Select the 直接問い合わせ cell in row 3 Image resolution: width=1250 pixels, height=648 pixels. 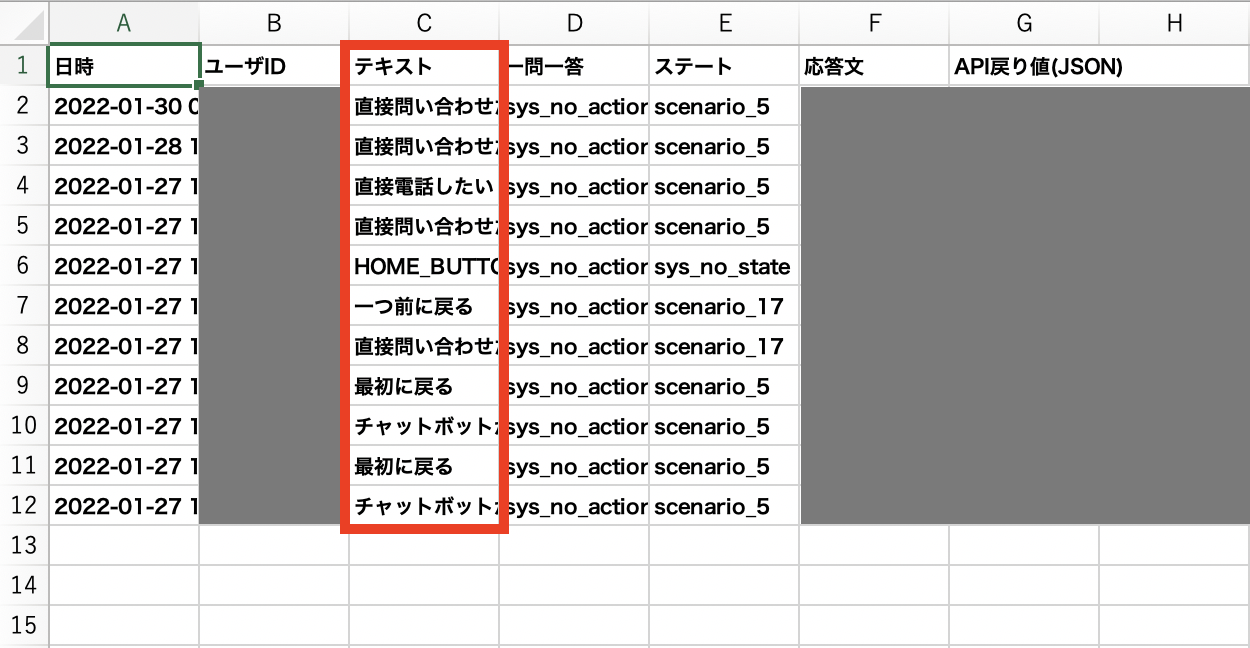coord(424,146)
